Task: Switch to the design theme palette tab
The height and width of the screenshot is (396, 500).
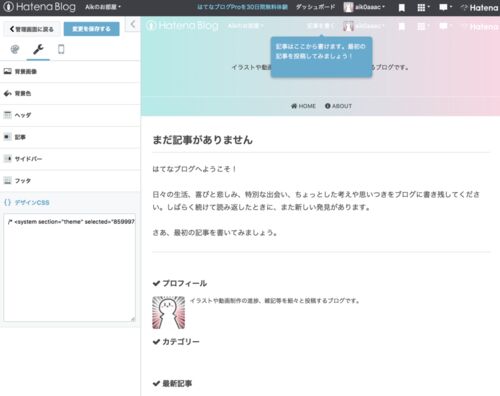Action: 15,49
